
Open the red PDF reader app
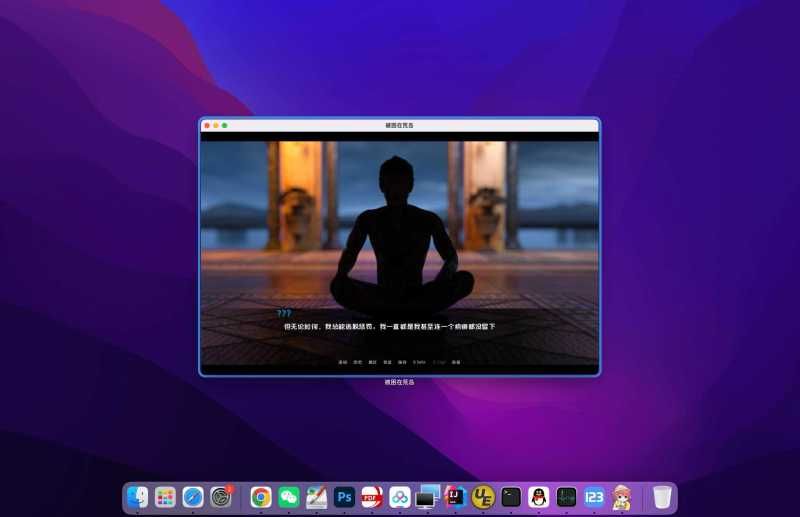pyautogui.click(x=372, y=497)
